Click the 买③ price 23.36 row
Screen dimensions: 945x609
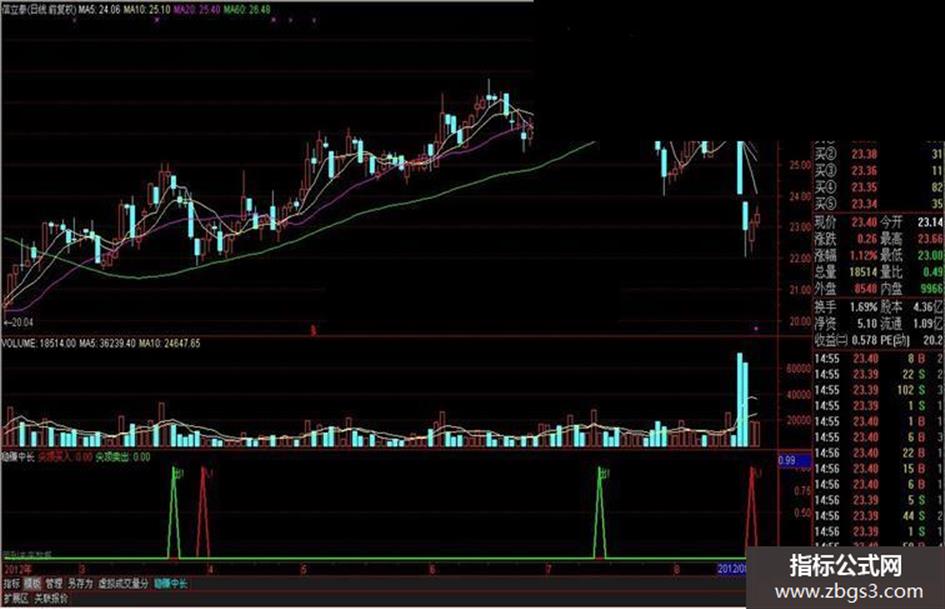point(879,171)
